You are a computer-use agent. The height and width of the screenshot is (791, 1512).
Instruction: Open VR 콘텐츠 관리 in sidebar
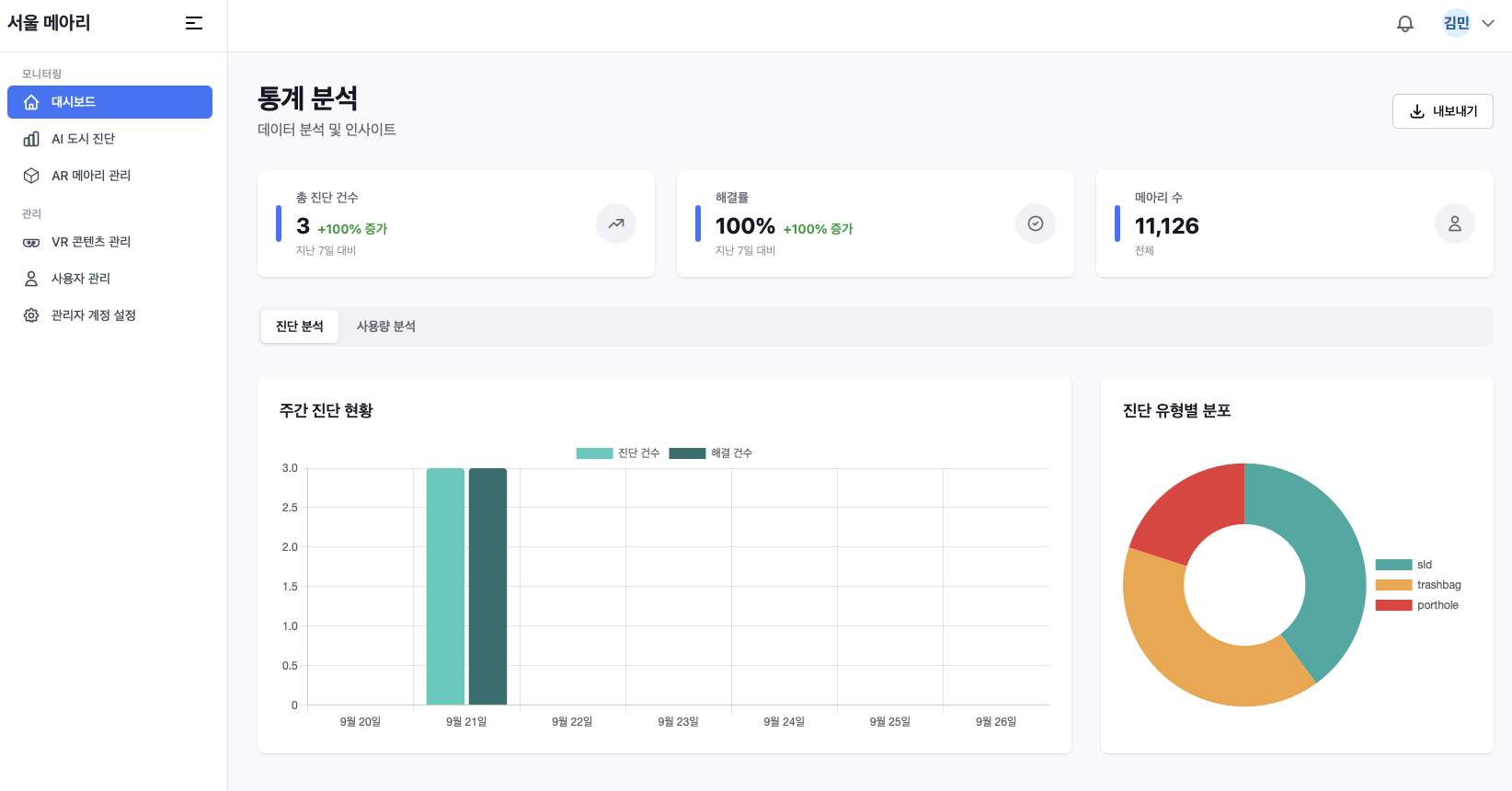(x=109, y=242)
